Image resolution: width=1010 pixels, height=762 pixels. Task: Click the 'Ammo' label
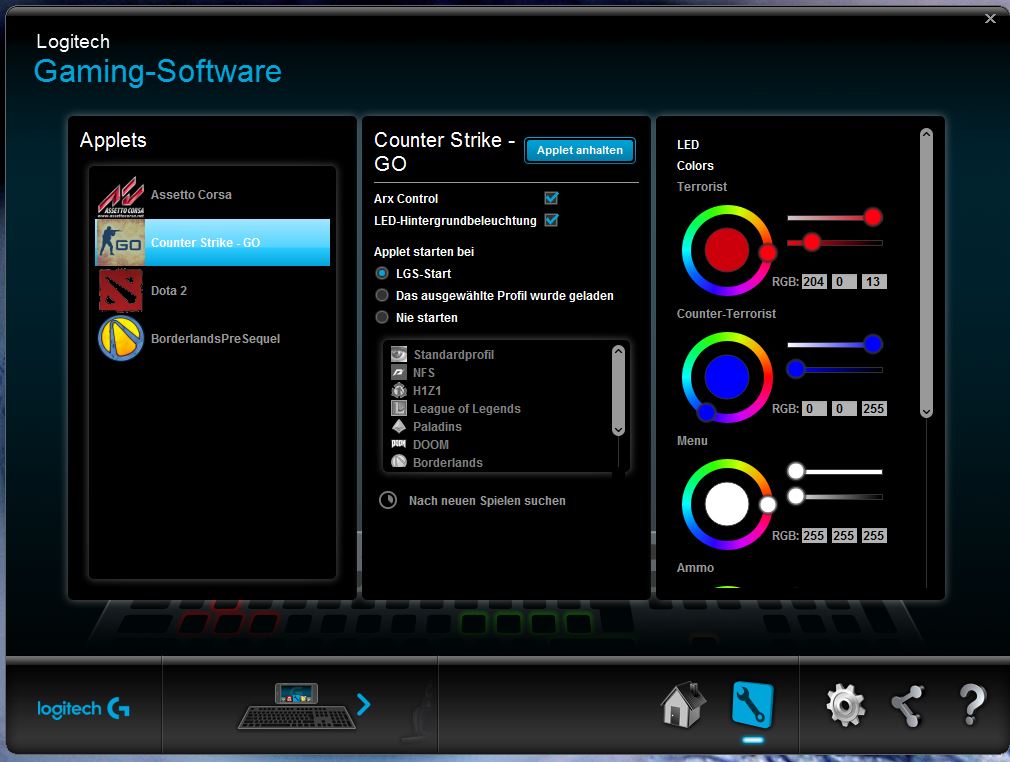tap(695, 567)
